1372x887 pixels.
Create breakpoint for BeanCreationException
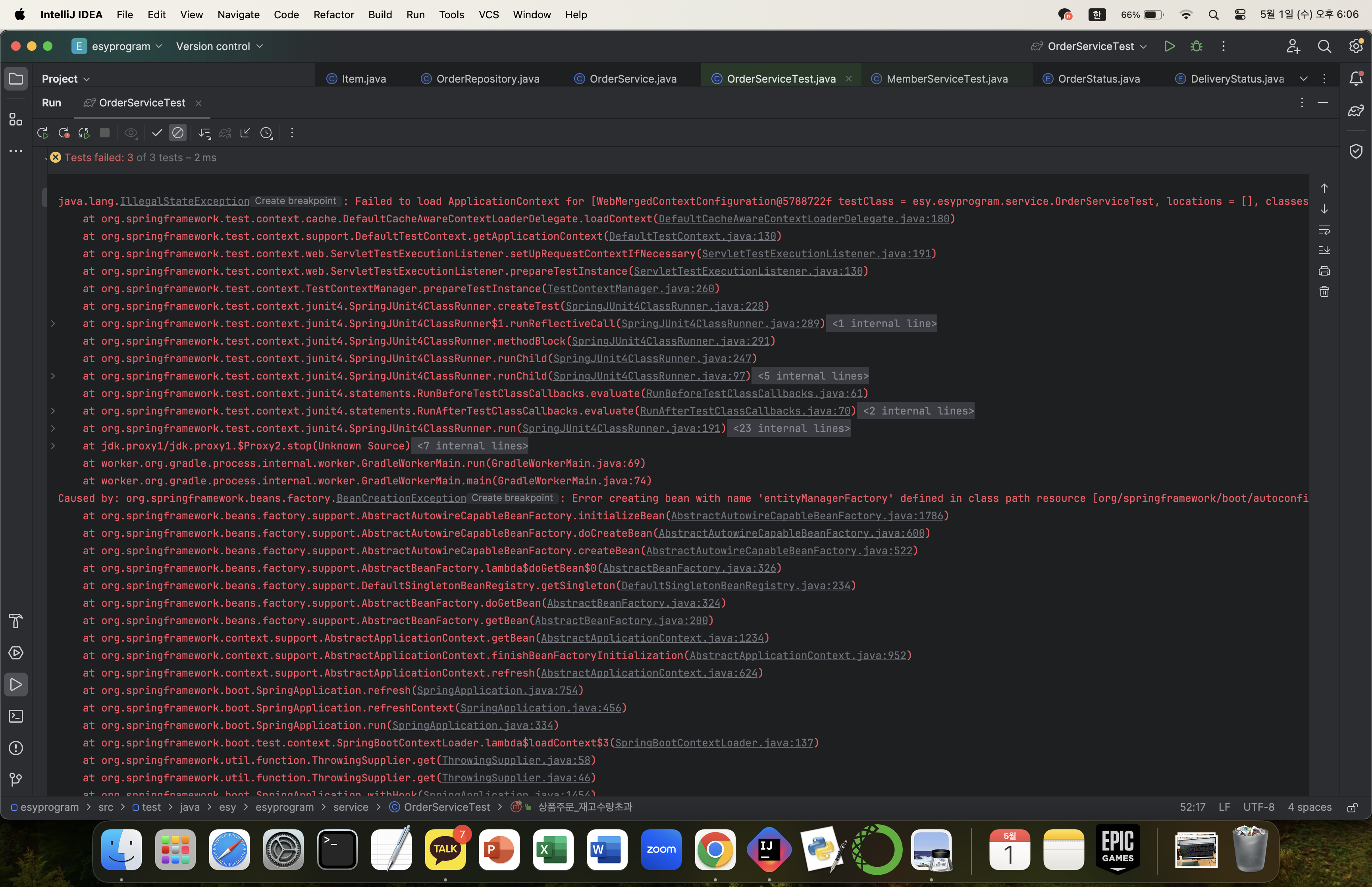tap(512, 498)
